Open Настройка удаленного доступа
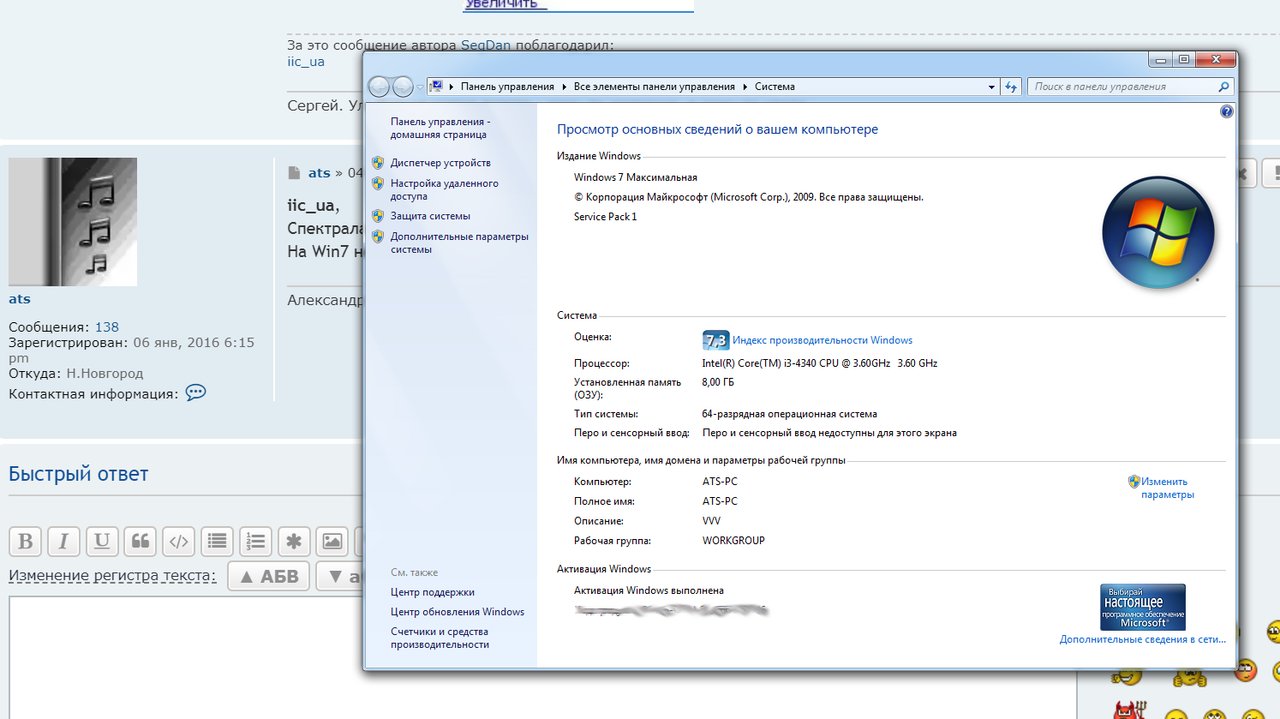The image size is (1280, 719). point(444,190)
